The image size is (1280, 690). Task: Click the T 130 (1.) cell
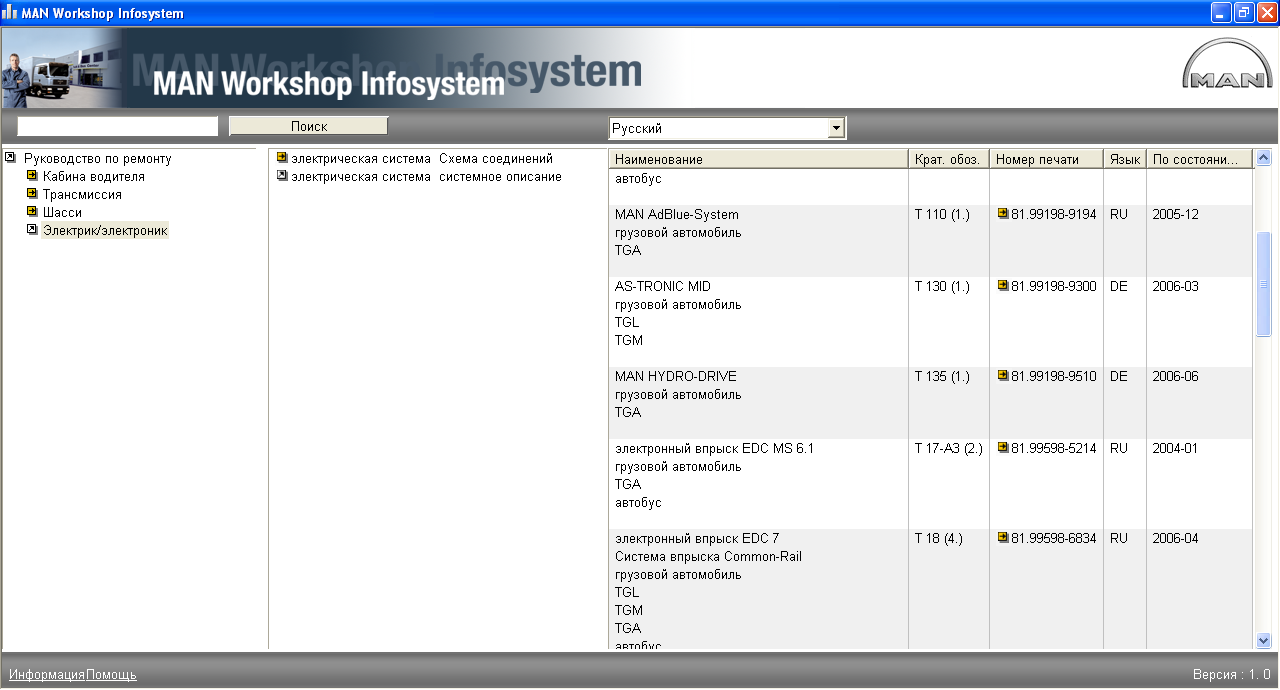pos(942,286)
